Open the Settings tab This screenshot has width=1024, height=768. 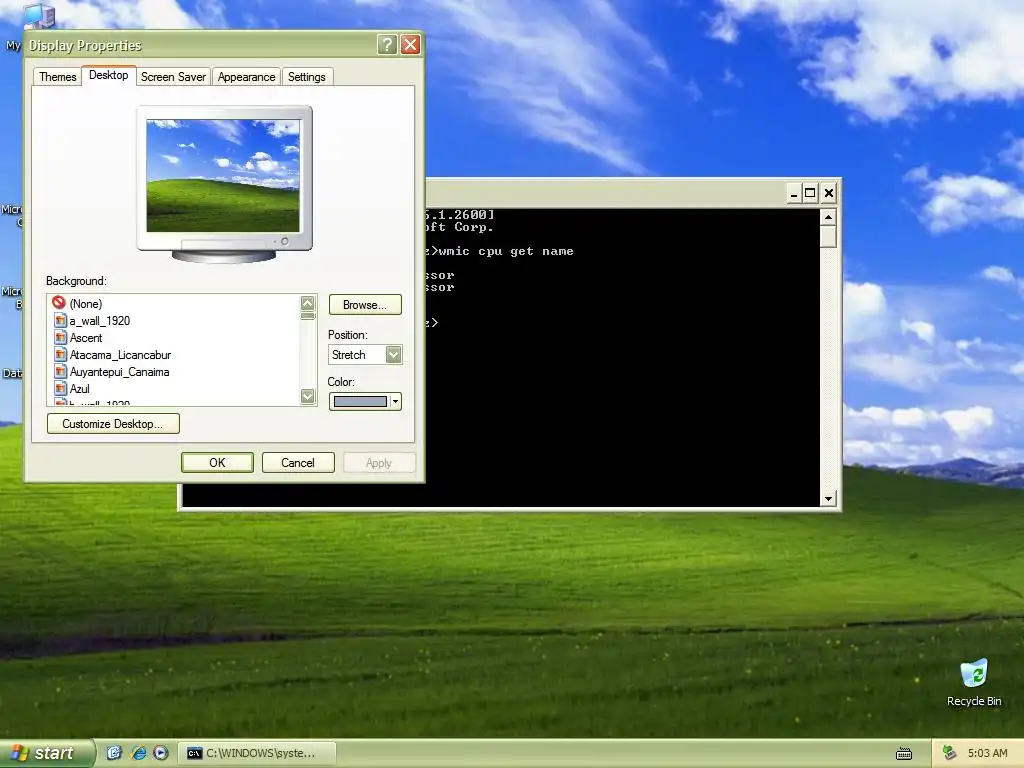click(x=306, y=76)
